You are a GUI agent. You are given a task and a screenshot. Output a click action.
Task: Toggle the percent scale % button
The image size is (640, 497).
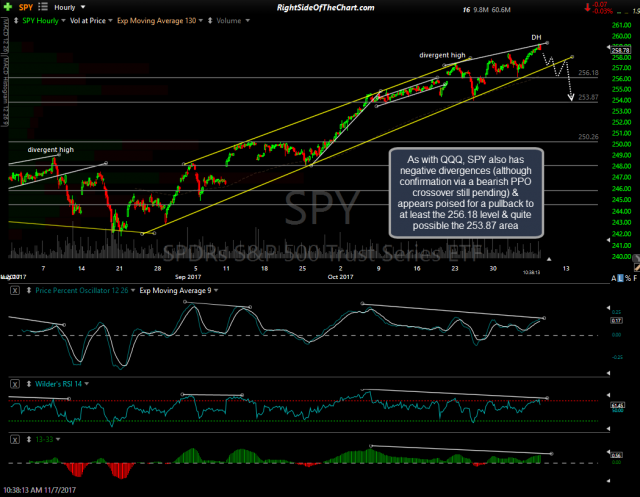(628, 278)
